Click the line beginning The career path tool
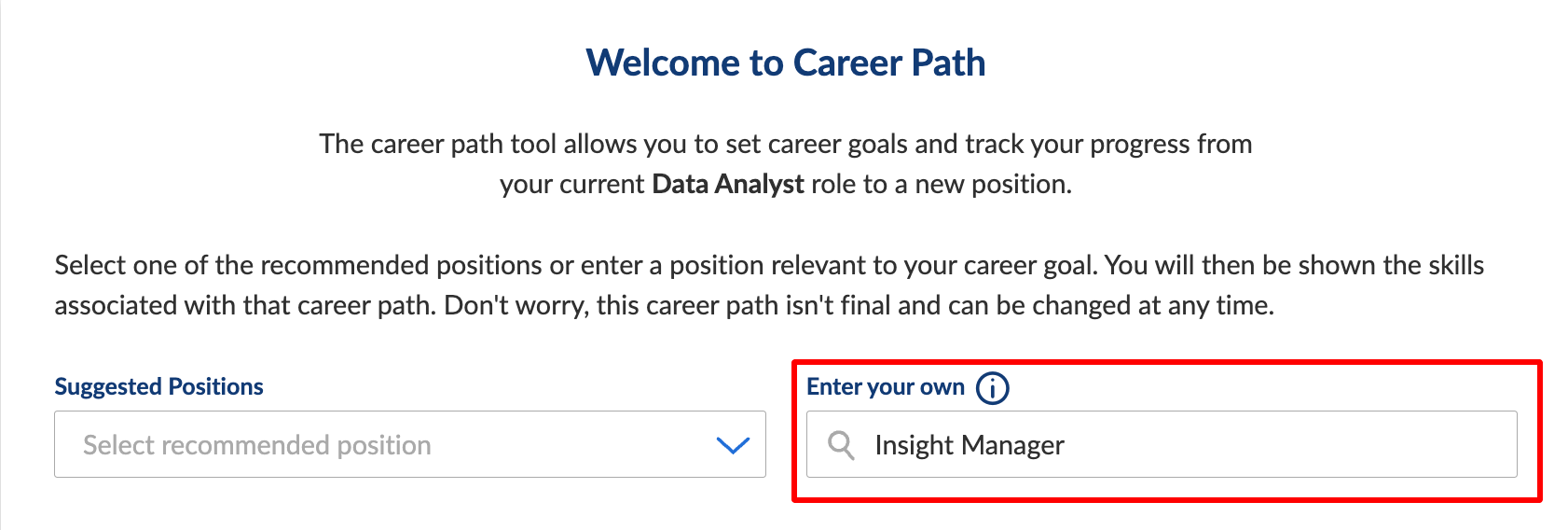The height and width of the screenshot is (530, 1568). (785, 144)
